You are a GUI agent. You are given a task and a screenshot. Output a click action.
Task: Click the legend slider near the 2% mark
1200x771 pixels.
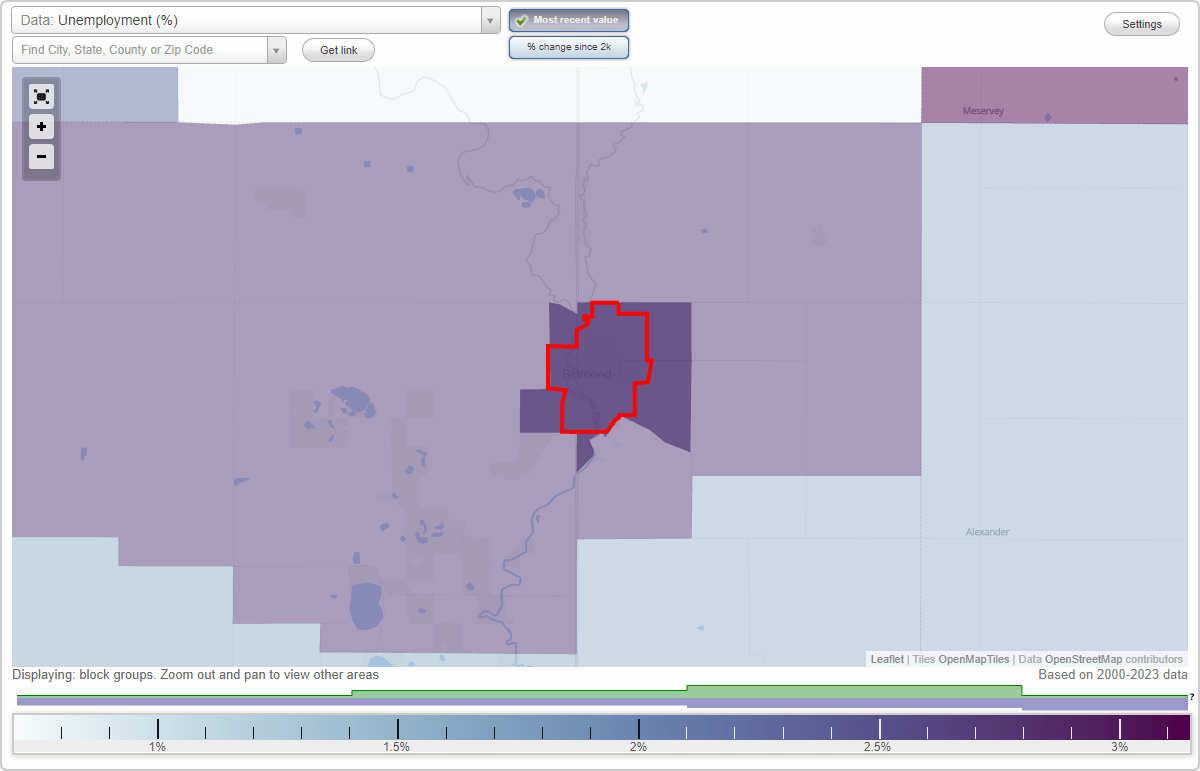point(637,727)
